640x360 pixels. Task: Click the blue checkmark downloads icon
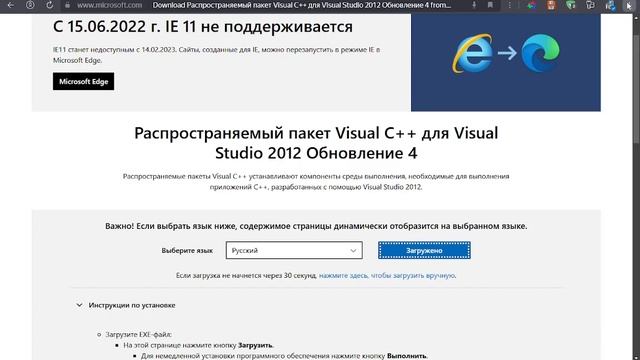click(610, 5)
